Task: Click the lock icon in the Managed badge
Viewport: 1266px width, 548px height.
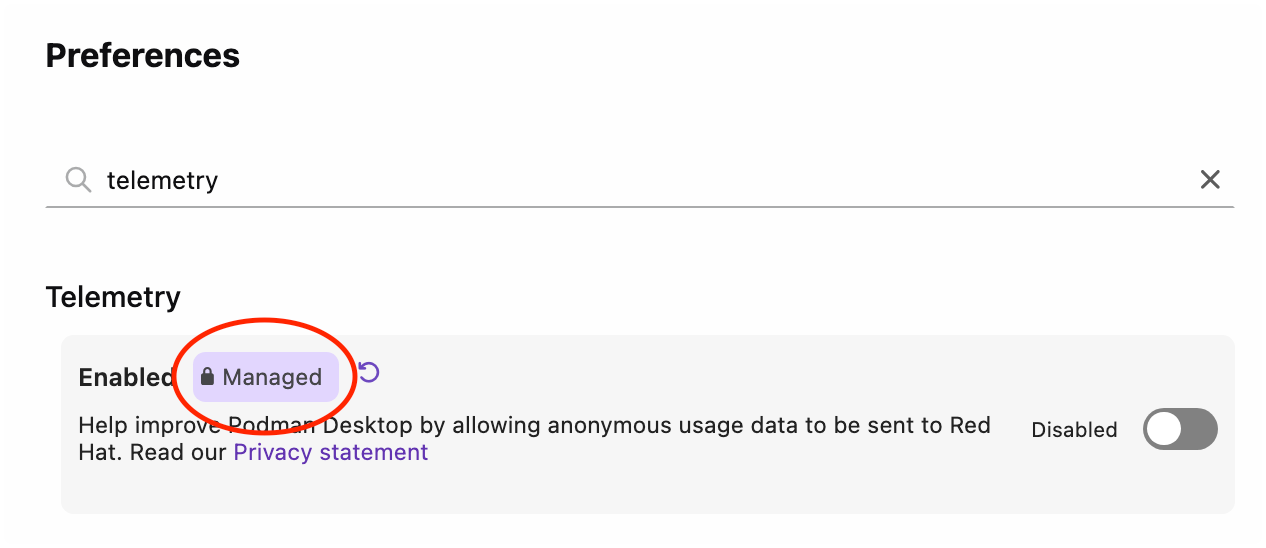Action: point(208,377)
